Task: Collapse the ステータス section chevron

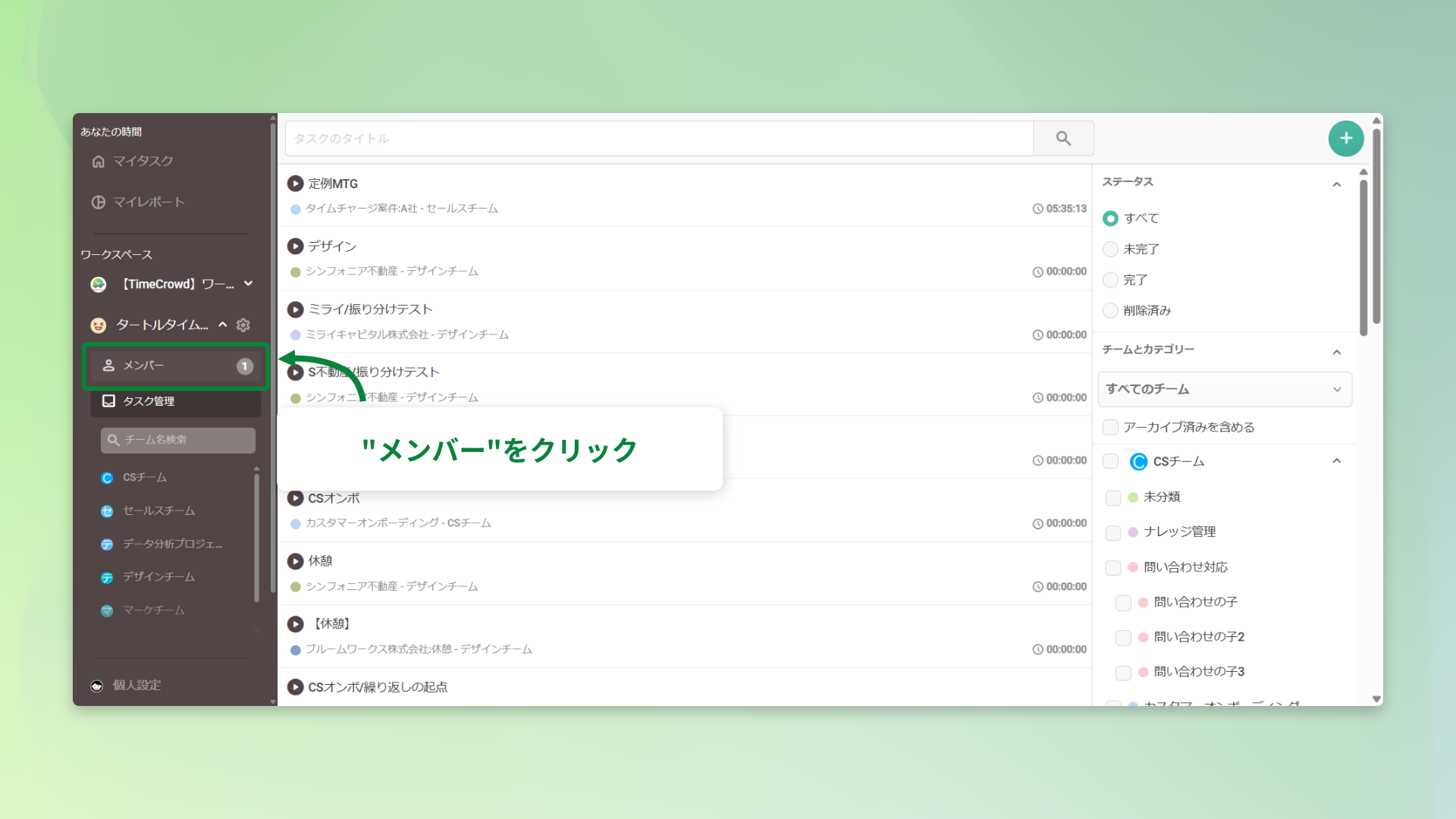Action: pyautogui.click(x=1337, y=184)
